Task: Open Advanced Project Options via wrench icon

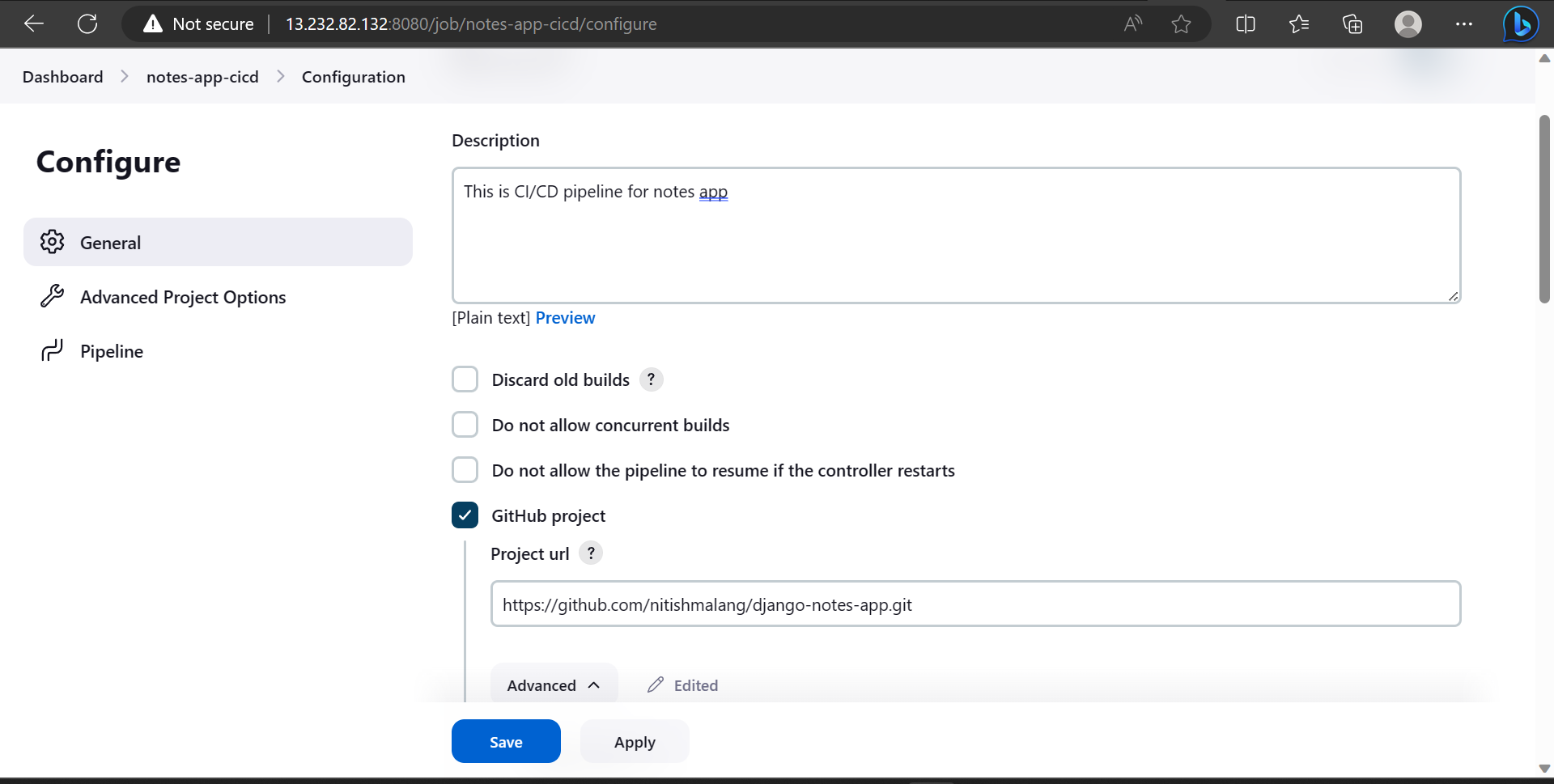Action: coord(52,296)
